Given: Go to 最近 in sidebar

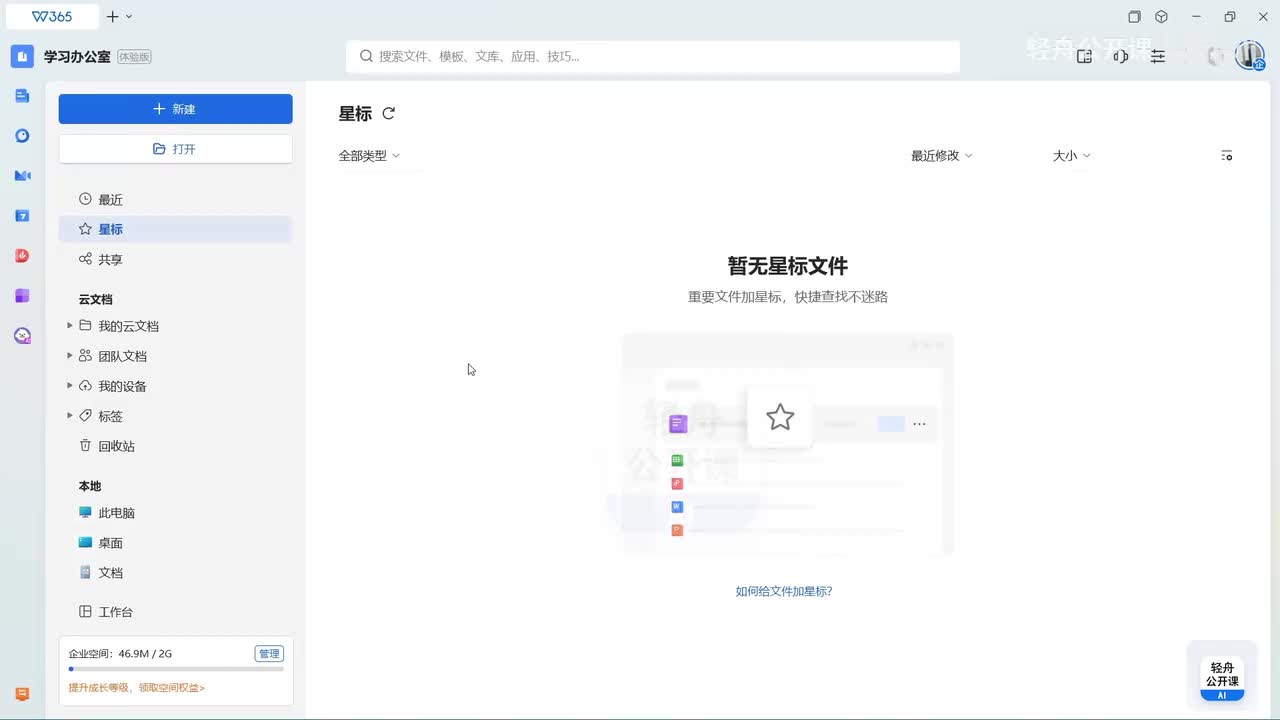Looking at the screenshot, I should point(175,200).
